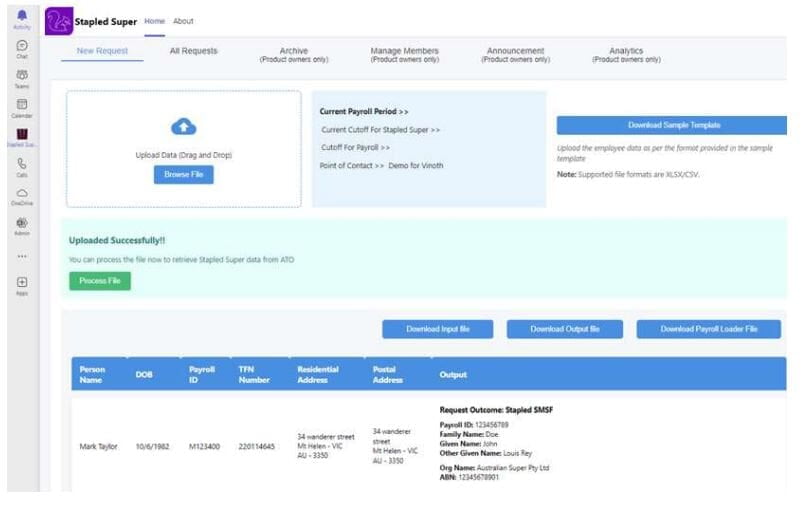
Task: Open the Analytics tab
Action: pyautogui.click(x=626, y=54)
